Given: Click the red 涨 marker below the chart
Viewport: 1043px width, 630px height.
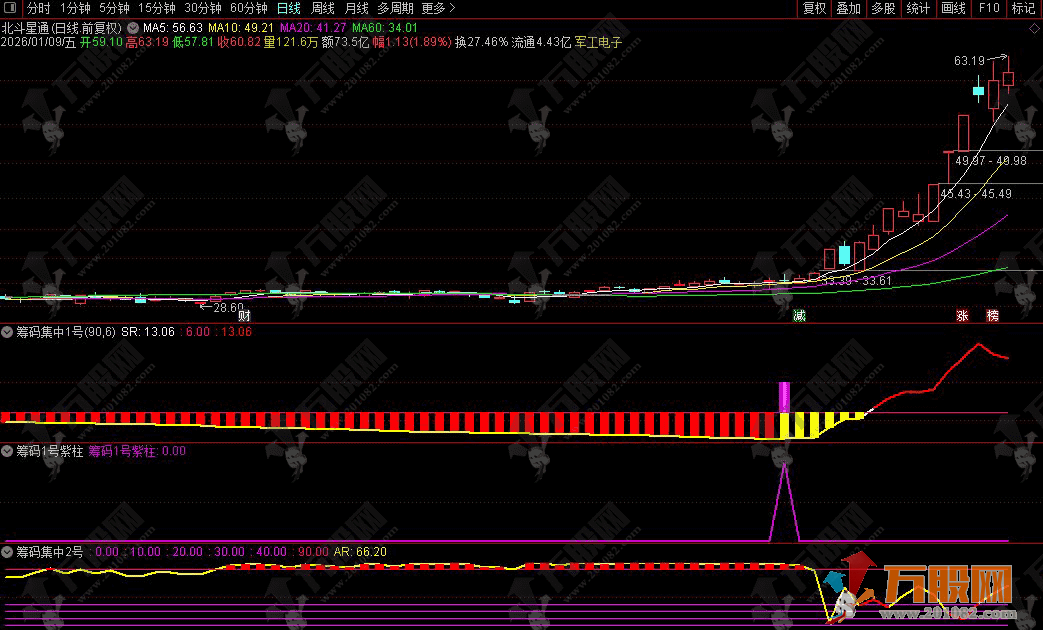Looking at the screenshot, I should (962, 316).
